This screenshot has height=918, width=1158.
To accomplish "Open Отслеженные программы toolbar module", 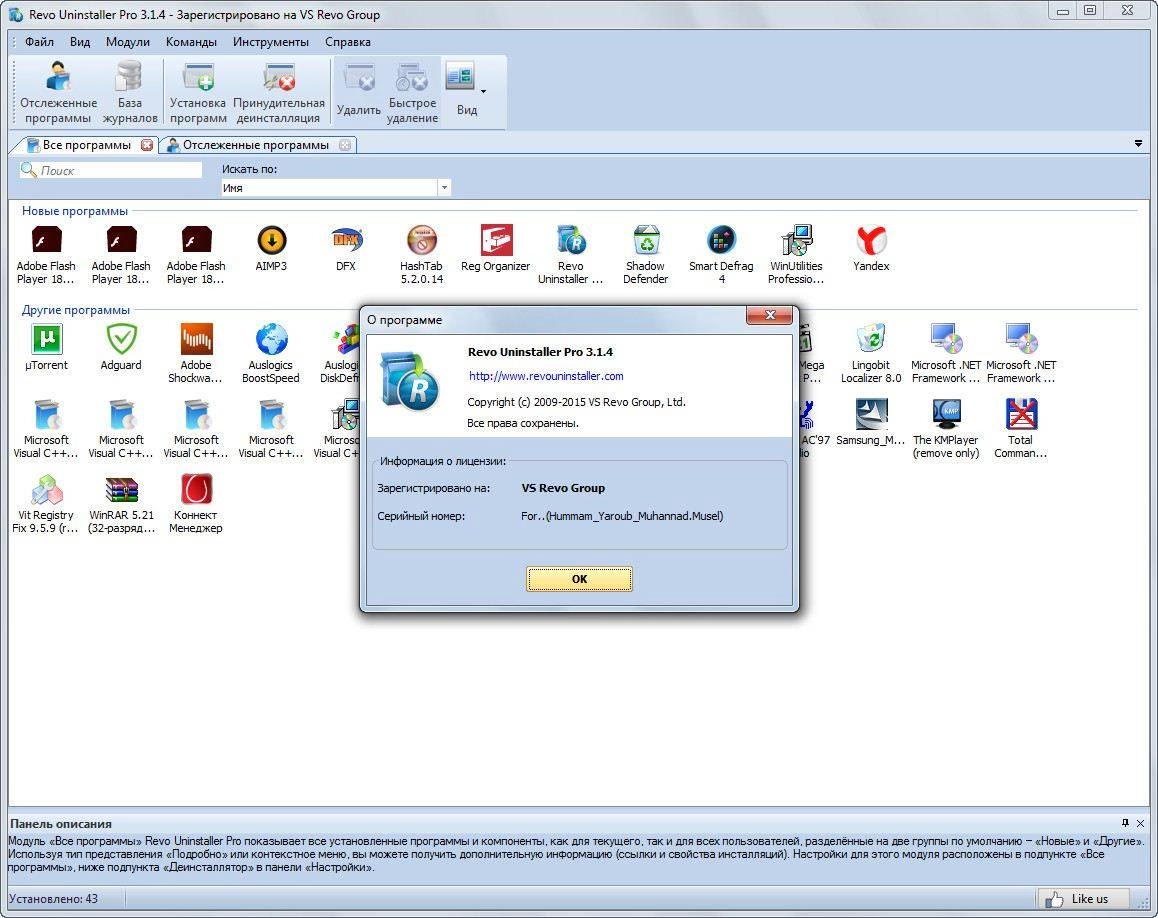I will pyautogui.click(x=58, y=93).
